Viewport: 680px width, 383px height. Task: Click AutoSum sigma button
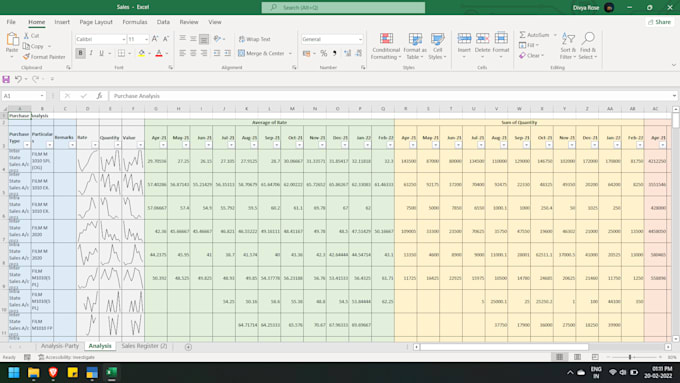(534, 35)
